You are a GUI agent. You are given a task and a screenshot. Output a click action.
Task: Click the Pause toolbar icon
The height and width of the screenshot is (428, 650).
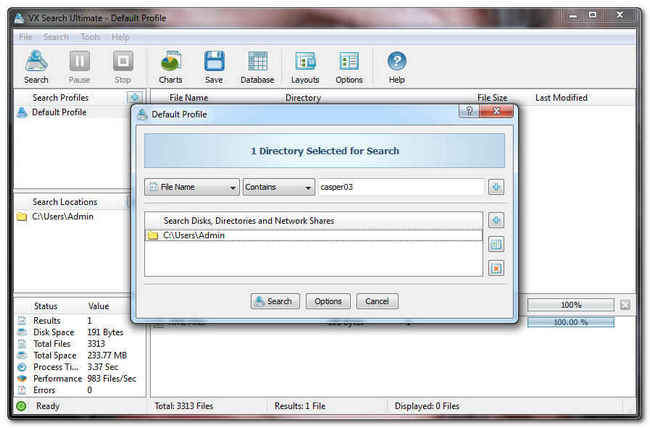(x=79, y=67)
